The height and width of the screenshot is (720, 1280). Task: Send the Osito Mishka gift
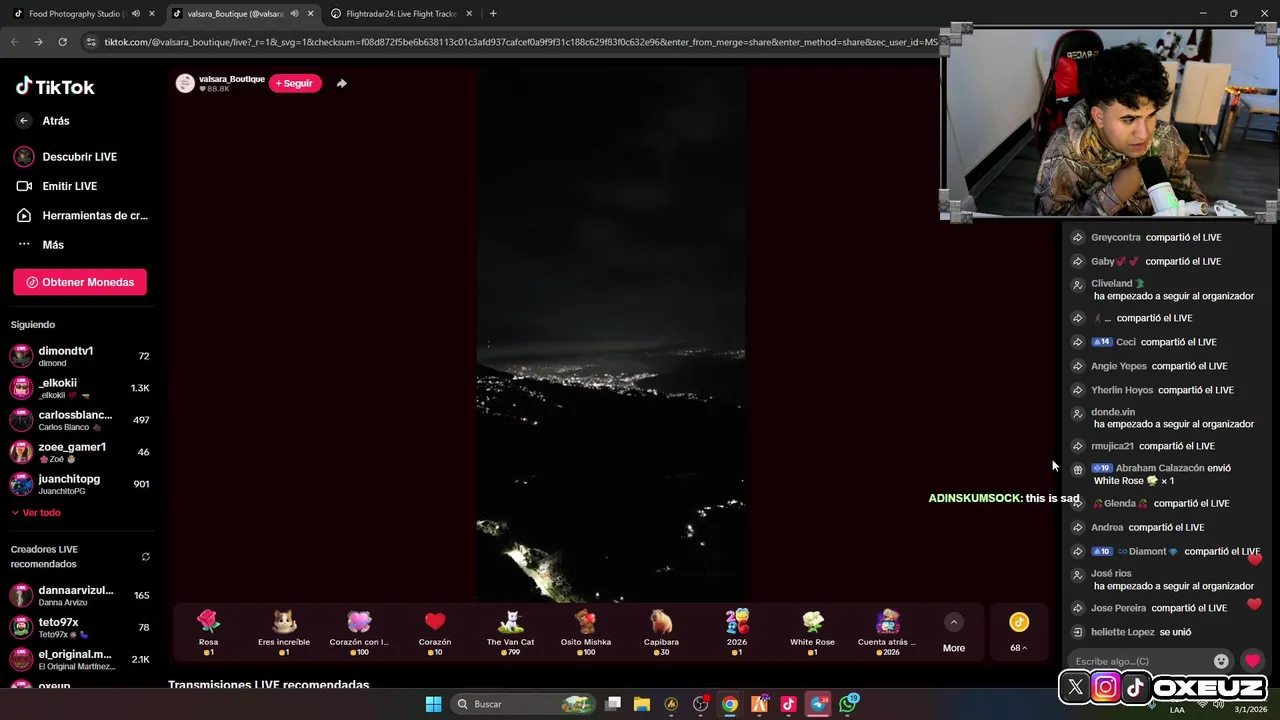click(x=586, y=633)
